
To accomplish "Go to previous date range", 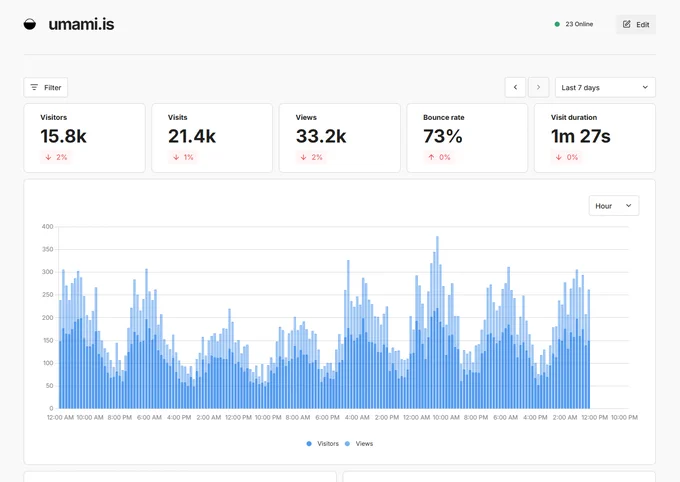I will pos(515,87).
